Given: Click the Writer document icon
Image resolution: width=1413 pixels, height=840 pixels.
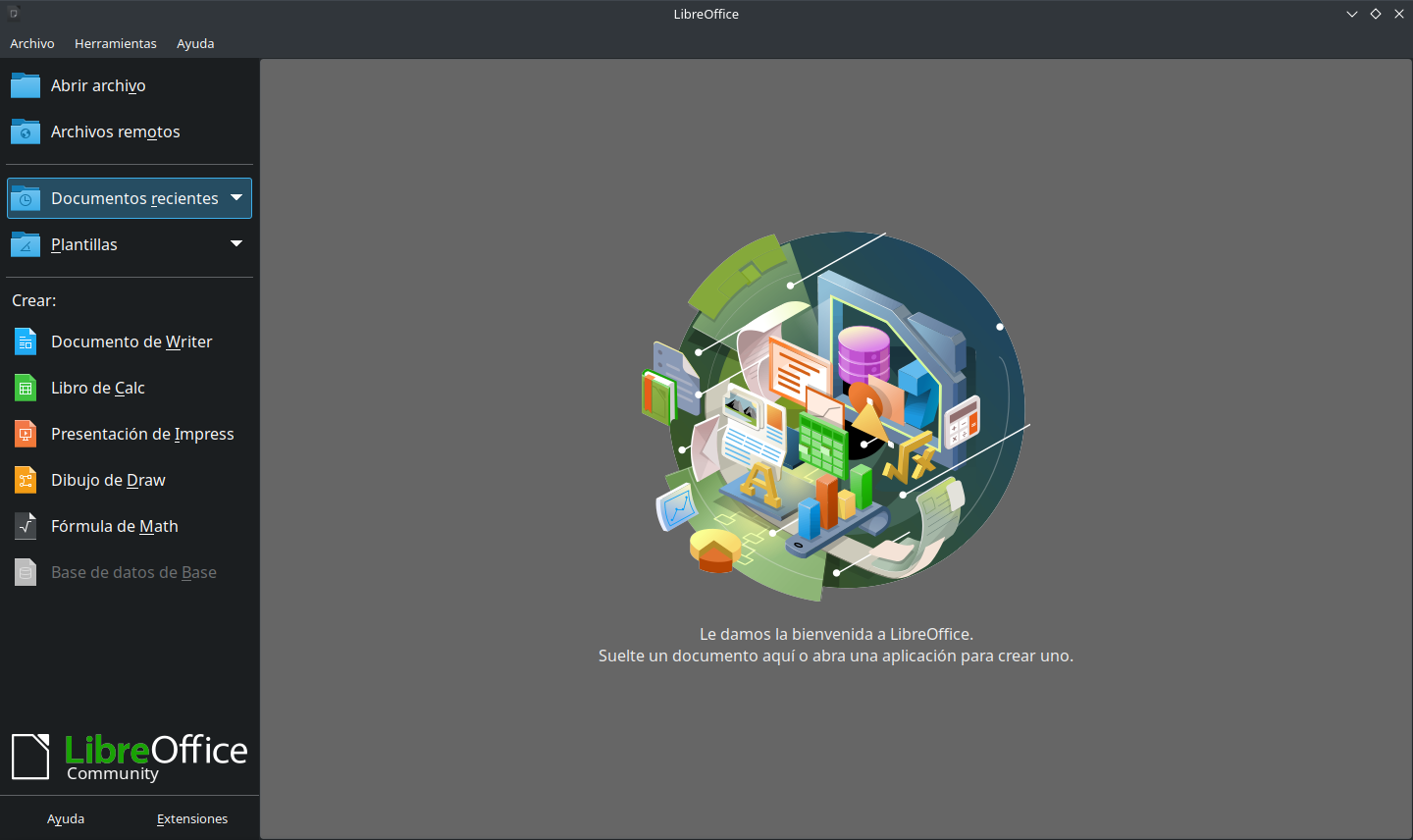Looking at the screenshot, I should point(26,341).
